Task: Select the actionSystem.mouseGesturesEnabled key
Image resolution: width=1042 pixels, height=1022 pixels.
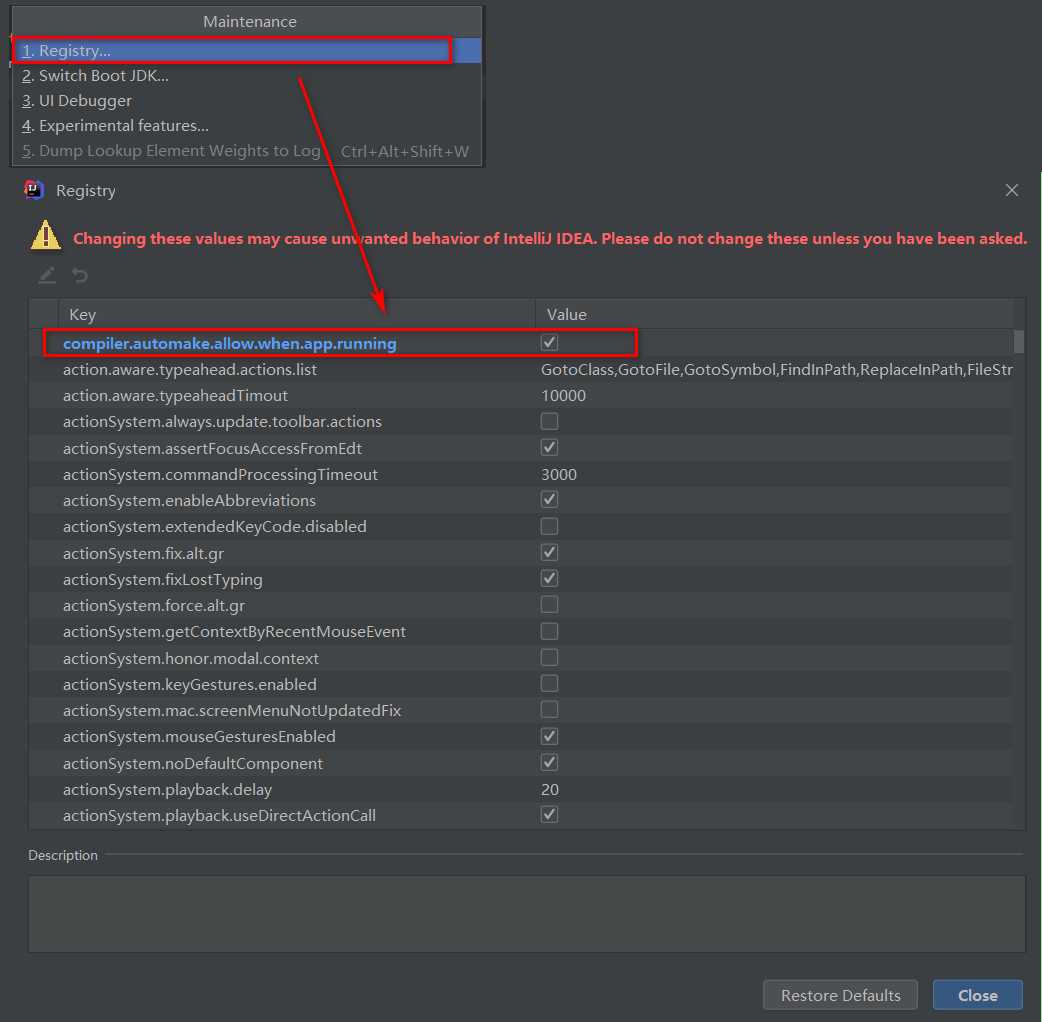Action: click(199, 736)
